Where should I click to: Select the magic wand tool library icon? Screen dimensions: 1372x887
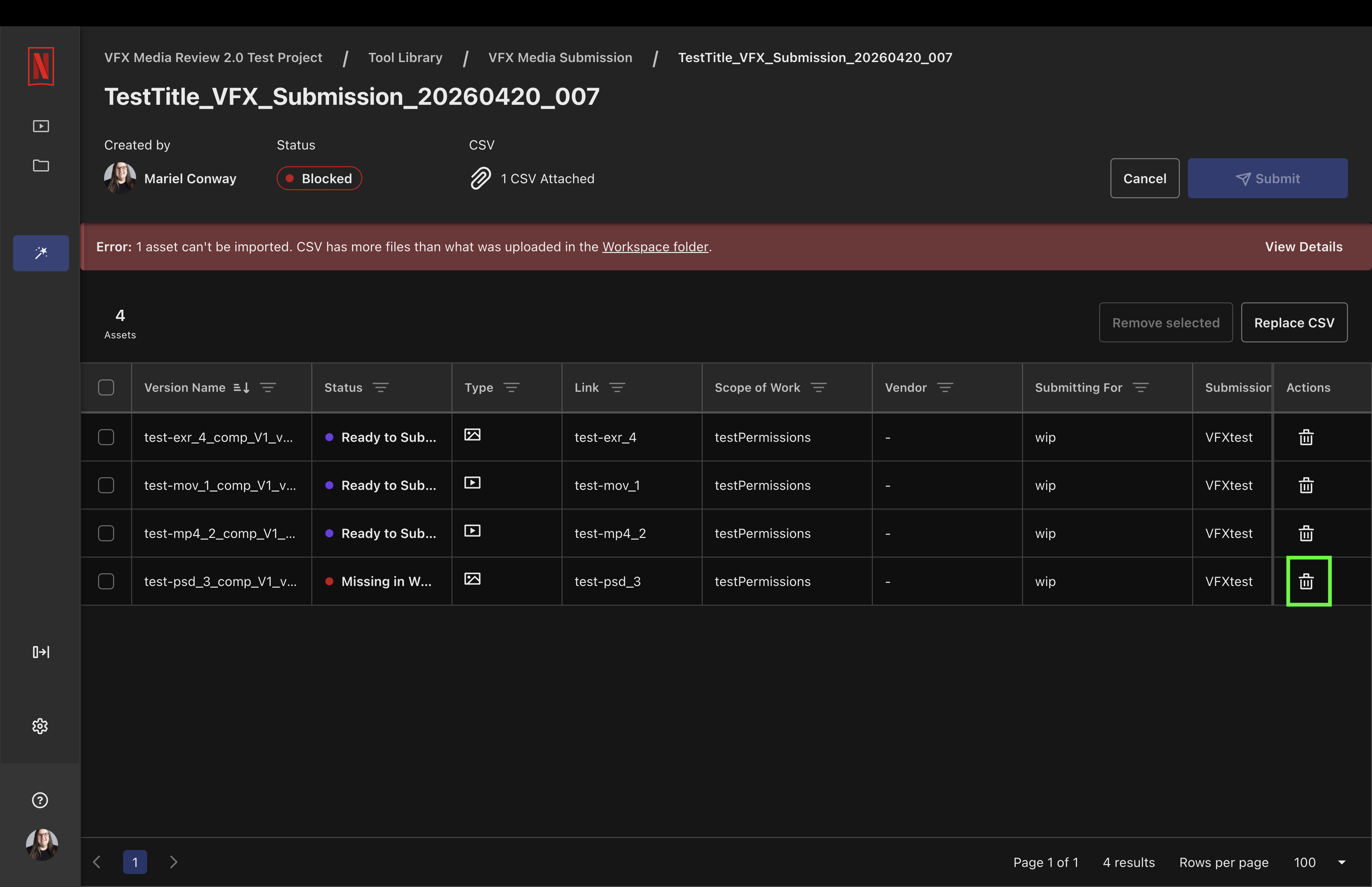(41, 253)
